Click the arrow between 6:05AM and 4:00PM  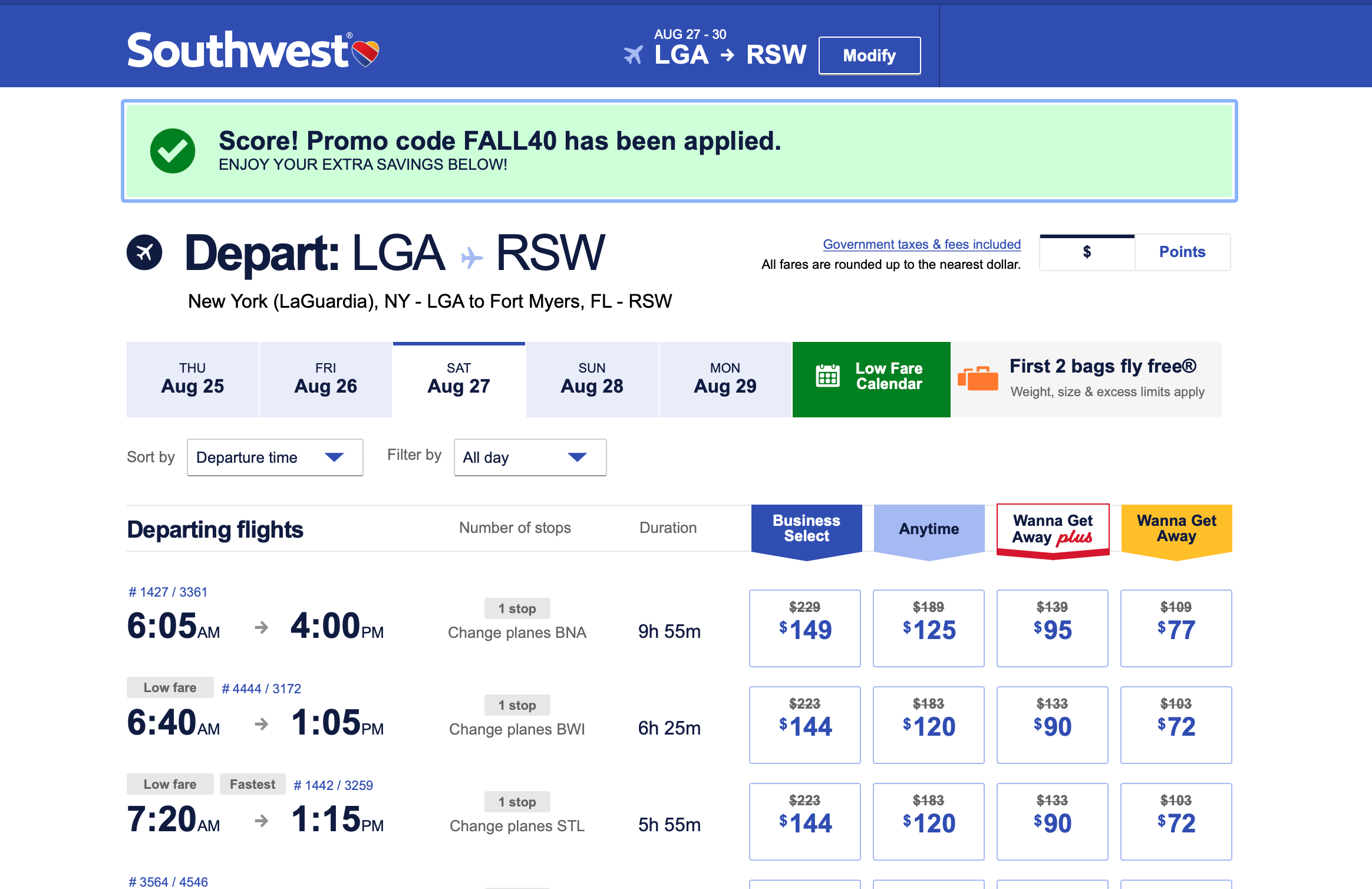(x=262, y=627)
